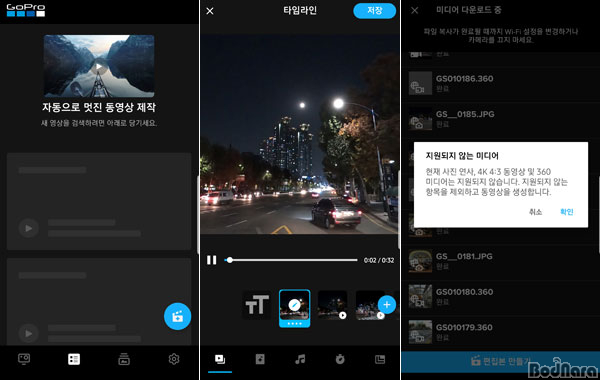Open settings gear in bottom navigation
The image size is (600, 380).
(x=174, y=359)
